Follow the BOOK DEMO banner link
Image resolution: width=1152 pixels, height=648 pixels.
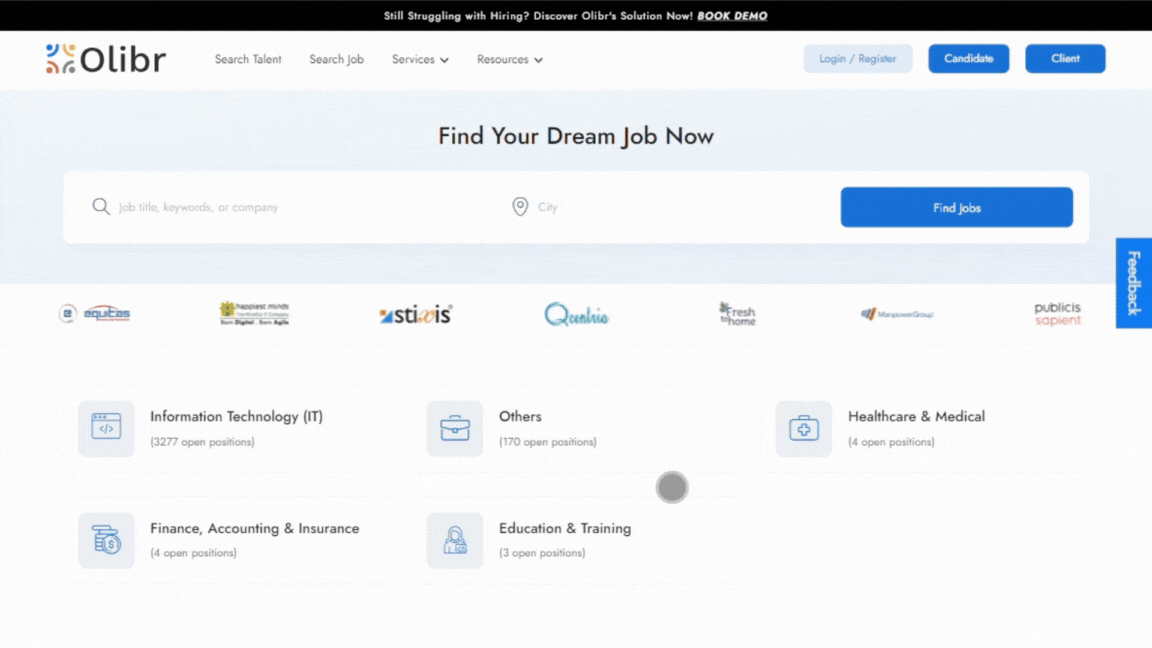(732, 16)
